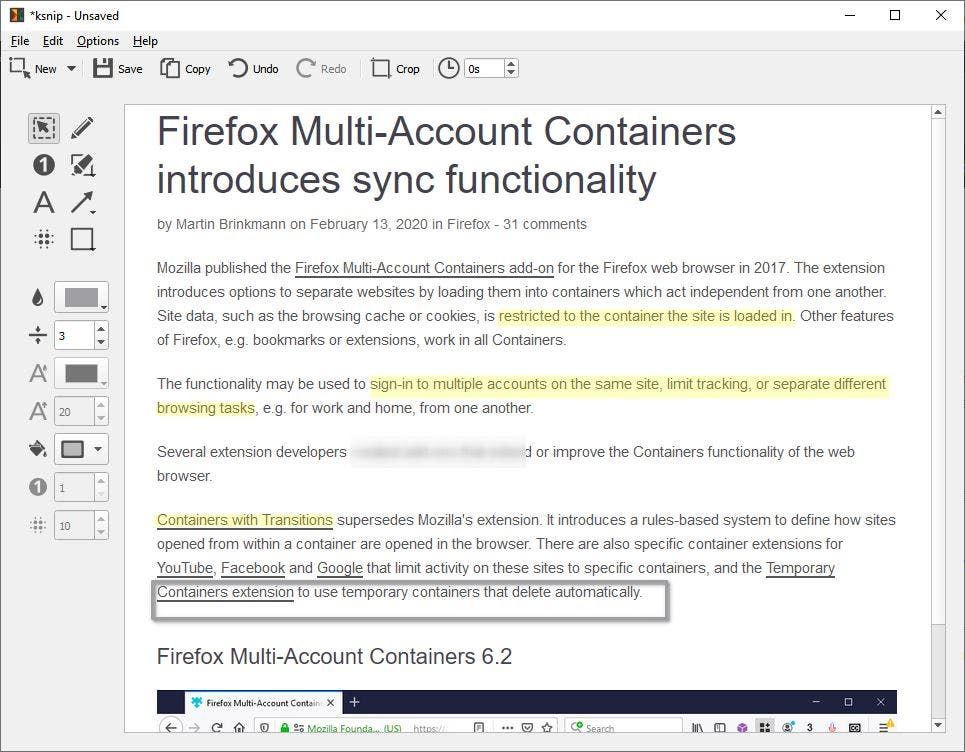Select the Rectangle shape tool
Image resolution: width=965 pixels, height=752 pixels.
pos(82,239)
